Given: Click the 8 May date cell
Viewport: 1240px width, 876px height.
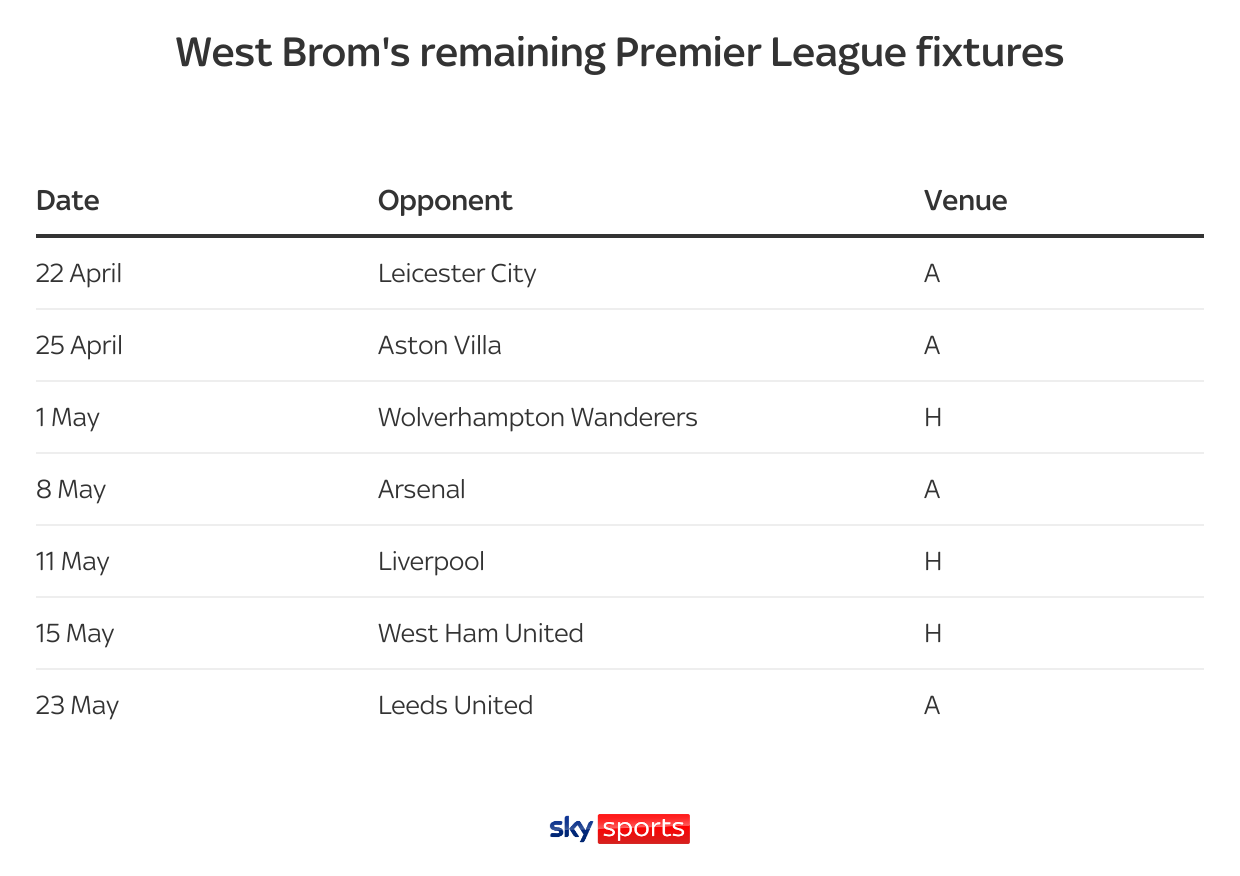Looking at the screenshot, I should click(71, 489).
